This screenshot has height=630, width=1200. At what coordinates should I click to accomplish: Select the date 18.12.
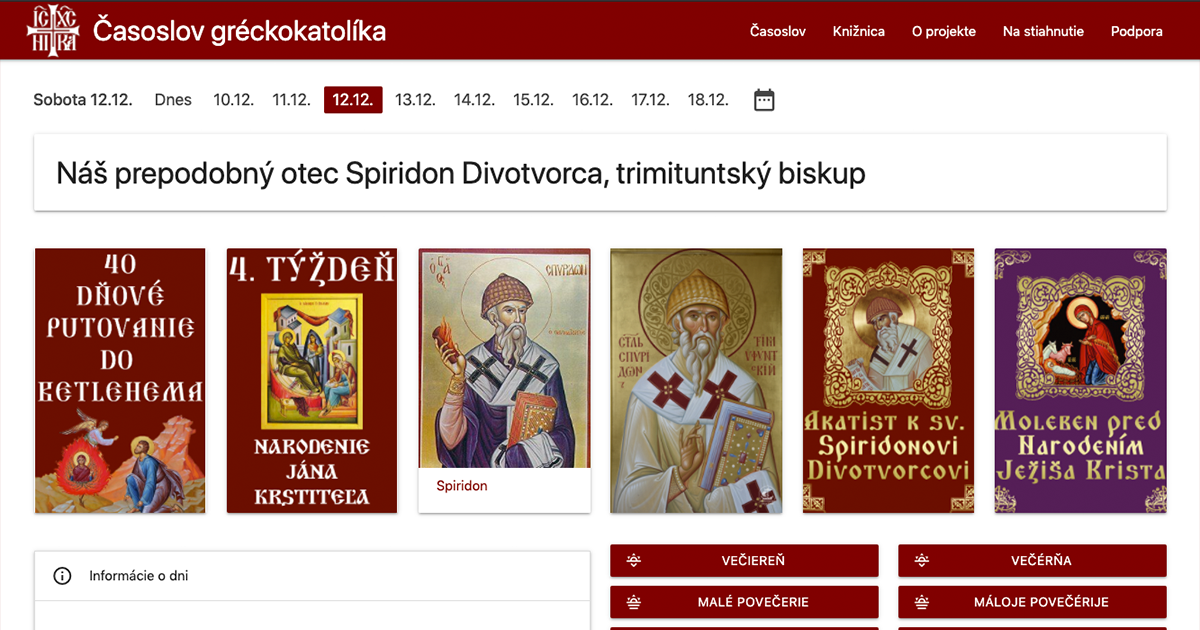[x=708, y=100]
